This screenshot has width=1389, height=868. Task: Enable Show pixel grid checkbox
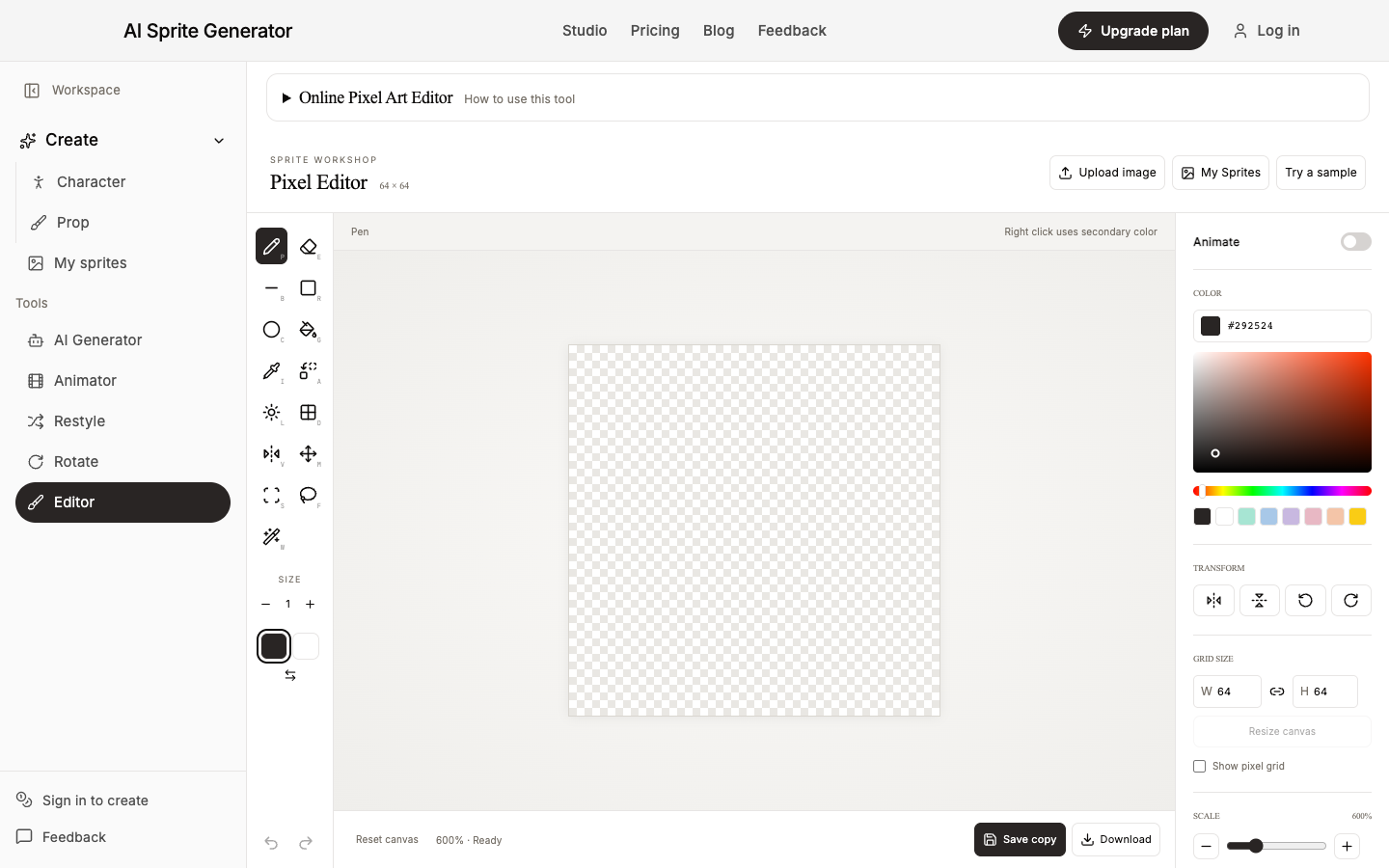tap(1200, 767)
